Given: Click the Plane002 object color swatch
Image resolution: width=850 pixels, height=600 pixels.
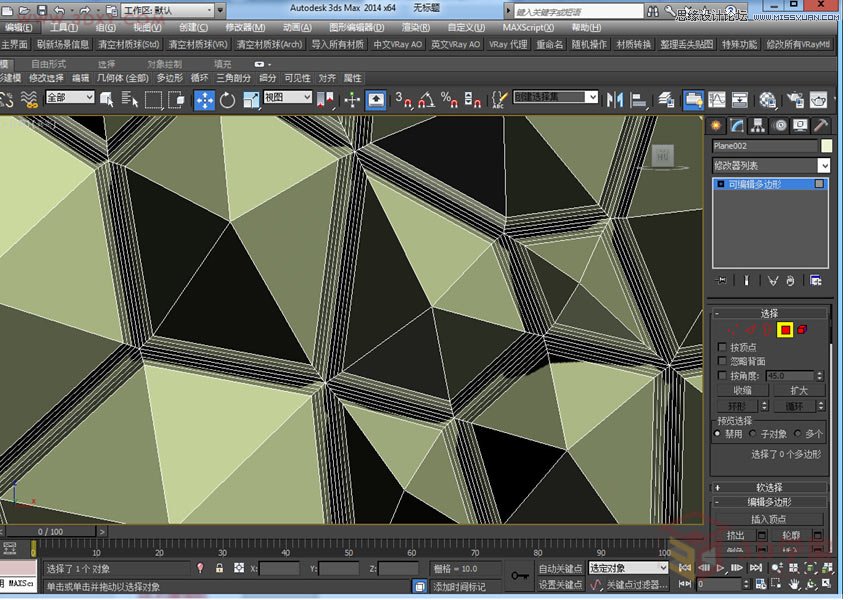Looking at the screenshot, I should [826, 146].
